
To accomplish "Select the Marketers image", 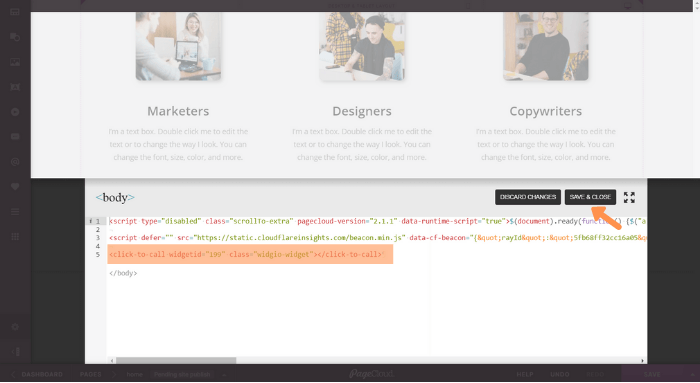I will pyautogui.click(x=179, y=46).
